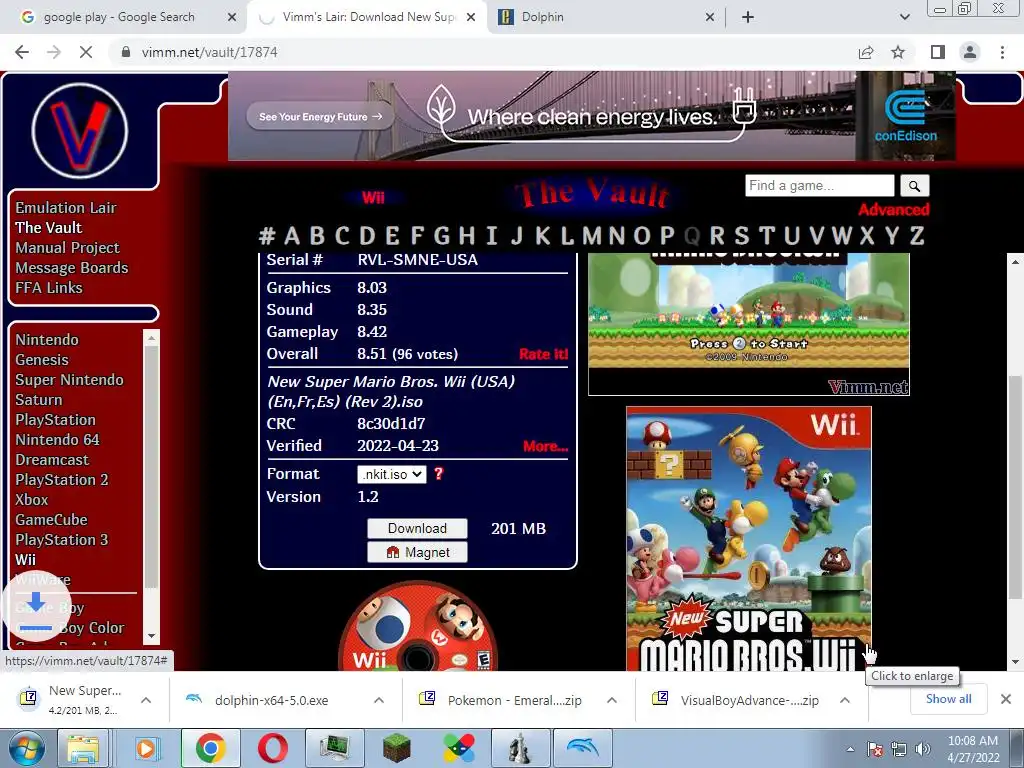The height and width of the screenshot is (768, 1024).
Task: Click the search magnifier button in The Vault
Action: pyautogui.click(x=914, y=186)
